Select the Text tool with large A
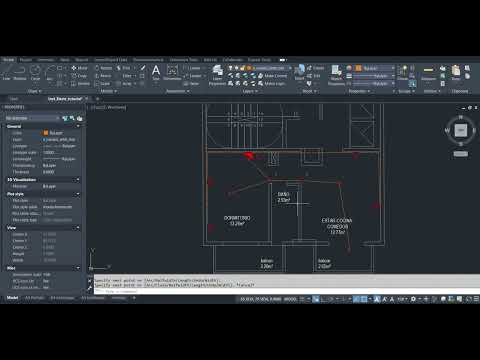Viewport: 480px width, 360px height. coord(156,72)
